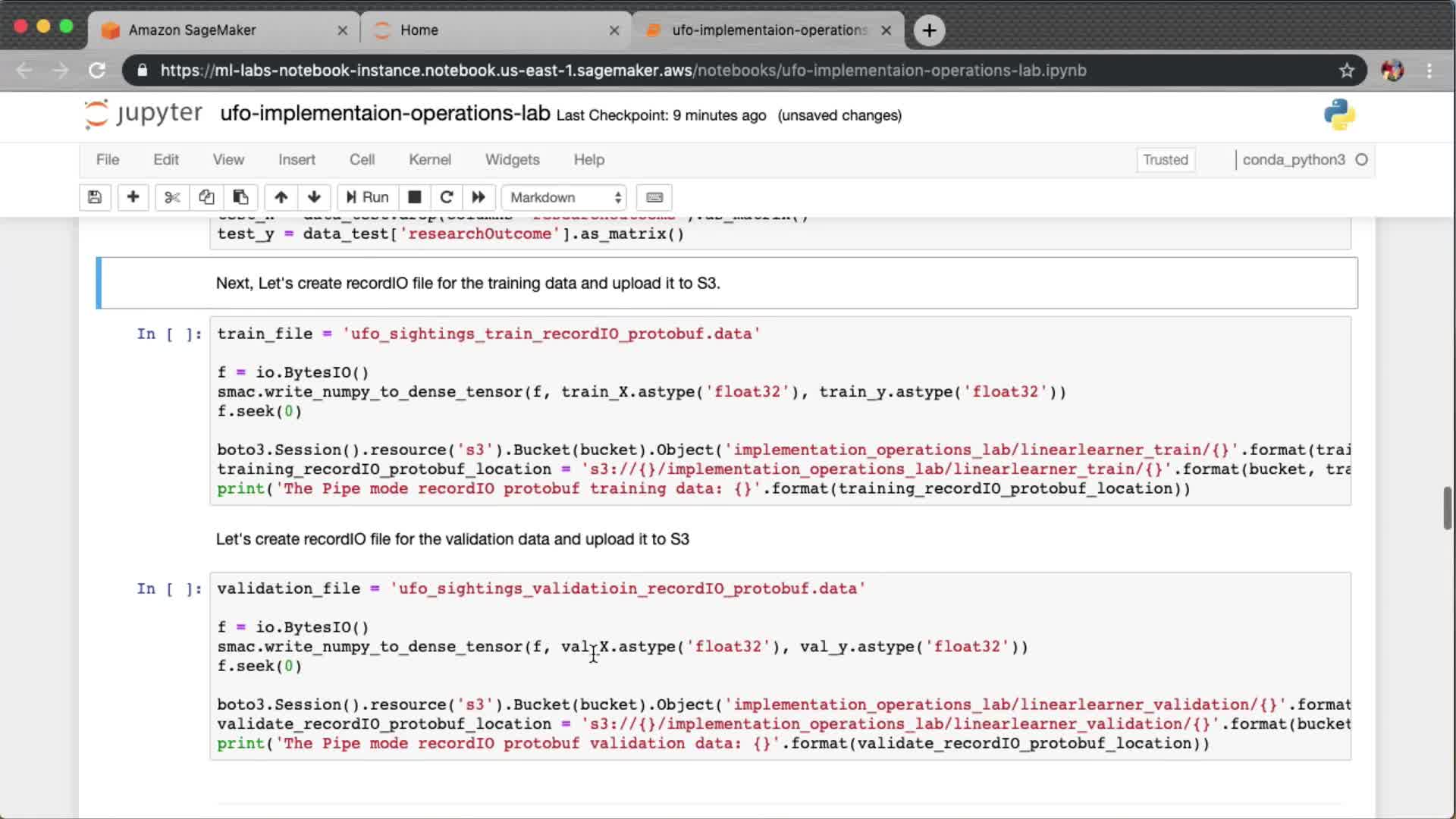The width and height of the screenshot is (1456, 819).
Task: Open the Widgets menu
Action: [512, 159]
